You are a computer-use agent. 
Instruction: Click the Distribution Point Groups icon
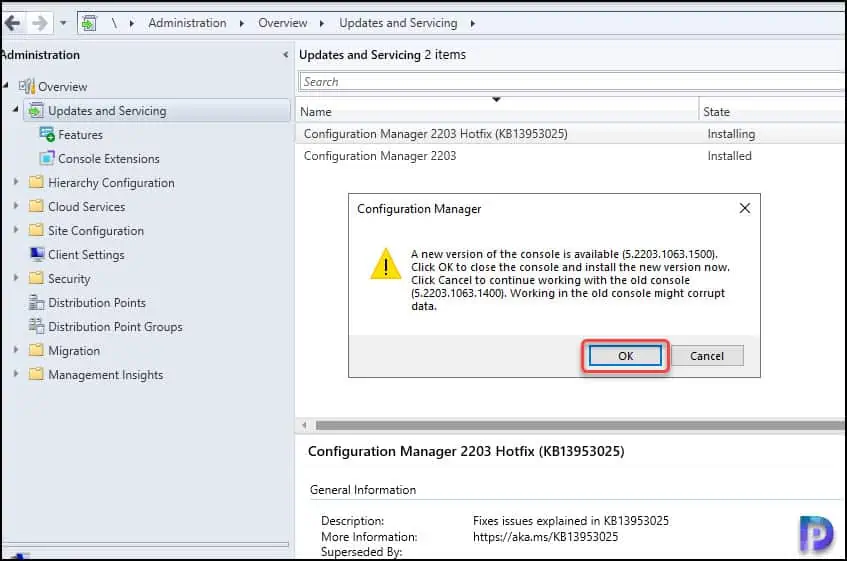[x=36, y=326]
